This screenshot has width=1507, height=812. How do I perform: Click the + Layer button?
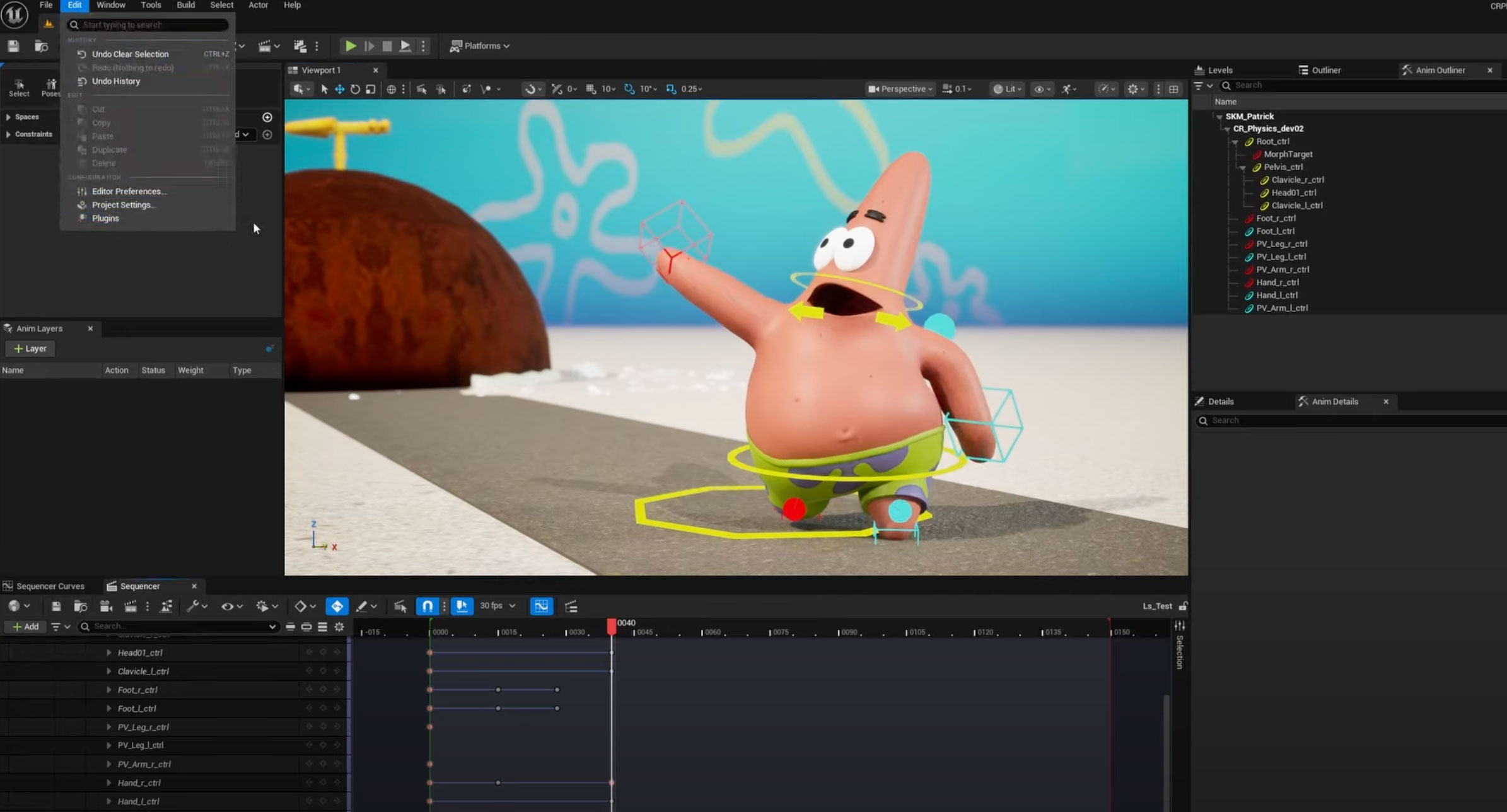(x=30, y=349)
